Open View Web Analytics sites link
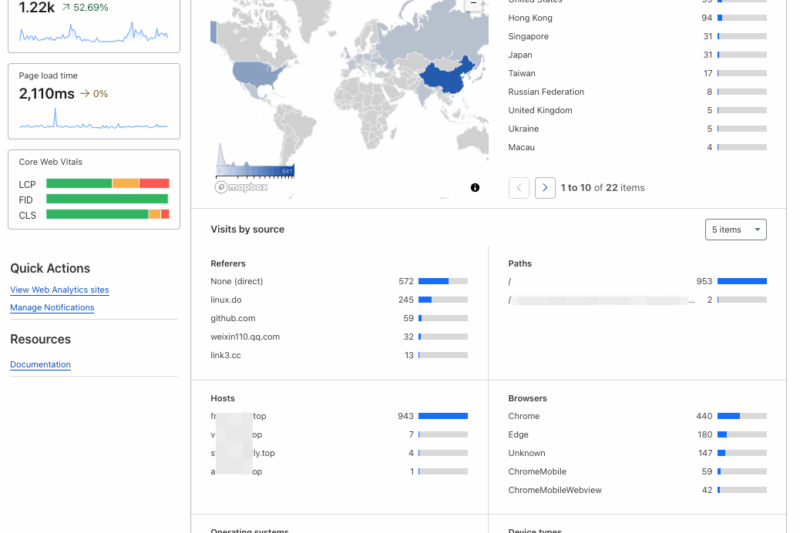The image size is (800, 533). tap(60, 290)
